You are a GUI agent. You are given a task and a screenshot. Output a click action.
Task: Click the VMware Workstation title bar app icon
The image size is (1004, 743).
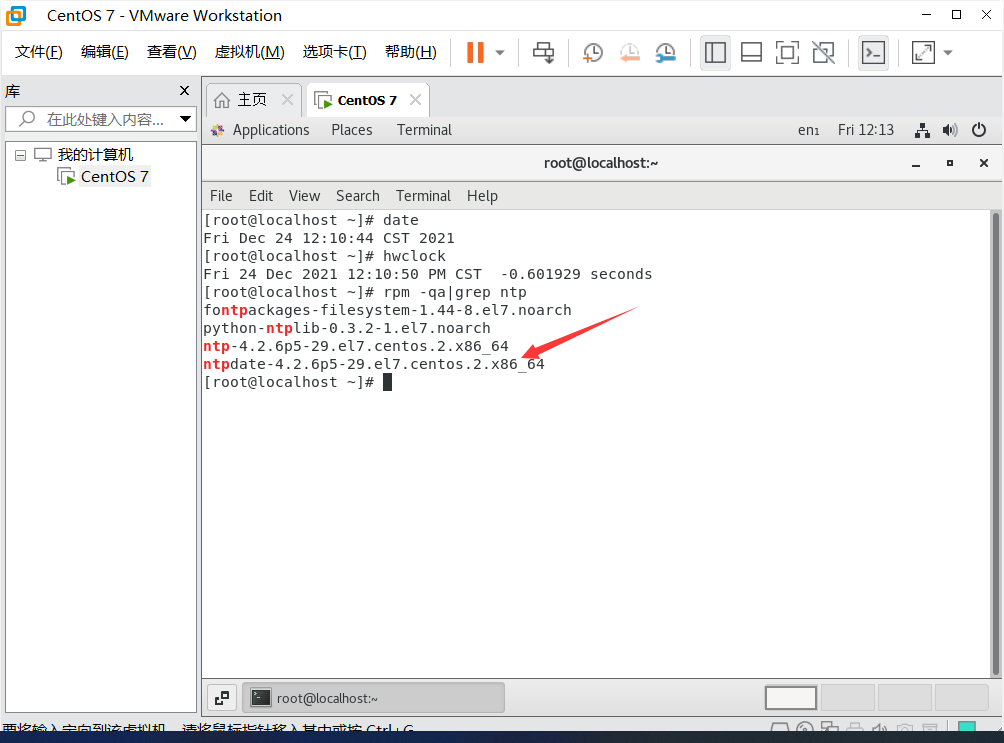point(16,15)
